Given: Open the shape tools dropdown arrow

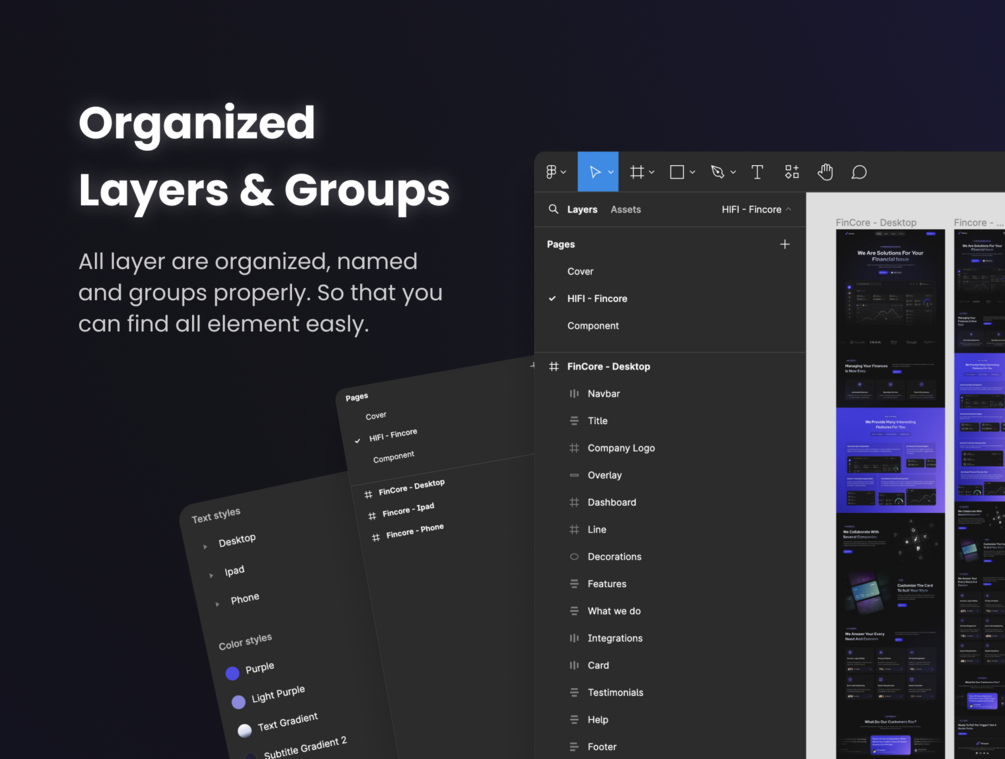Looking at the screenshot, I should (692, 172).
